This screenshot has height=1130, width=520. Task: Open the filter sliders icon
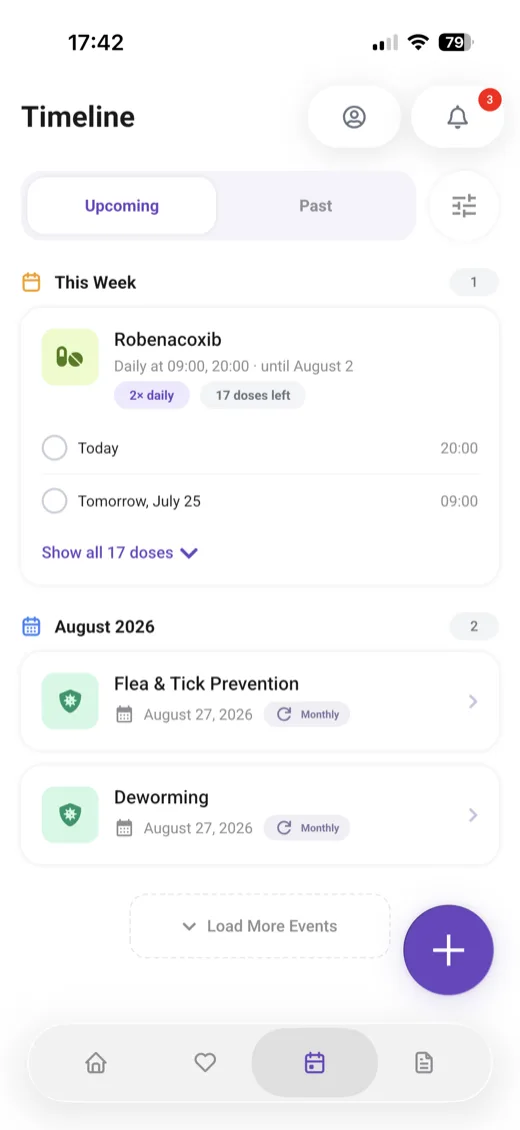[464, 206]
